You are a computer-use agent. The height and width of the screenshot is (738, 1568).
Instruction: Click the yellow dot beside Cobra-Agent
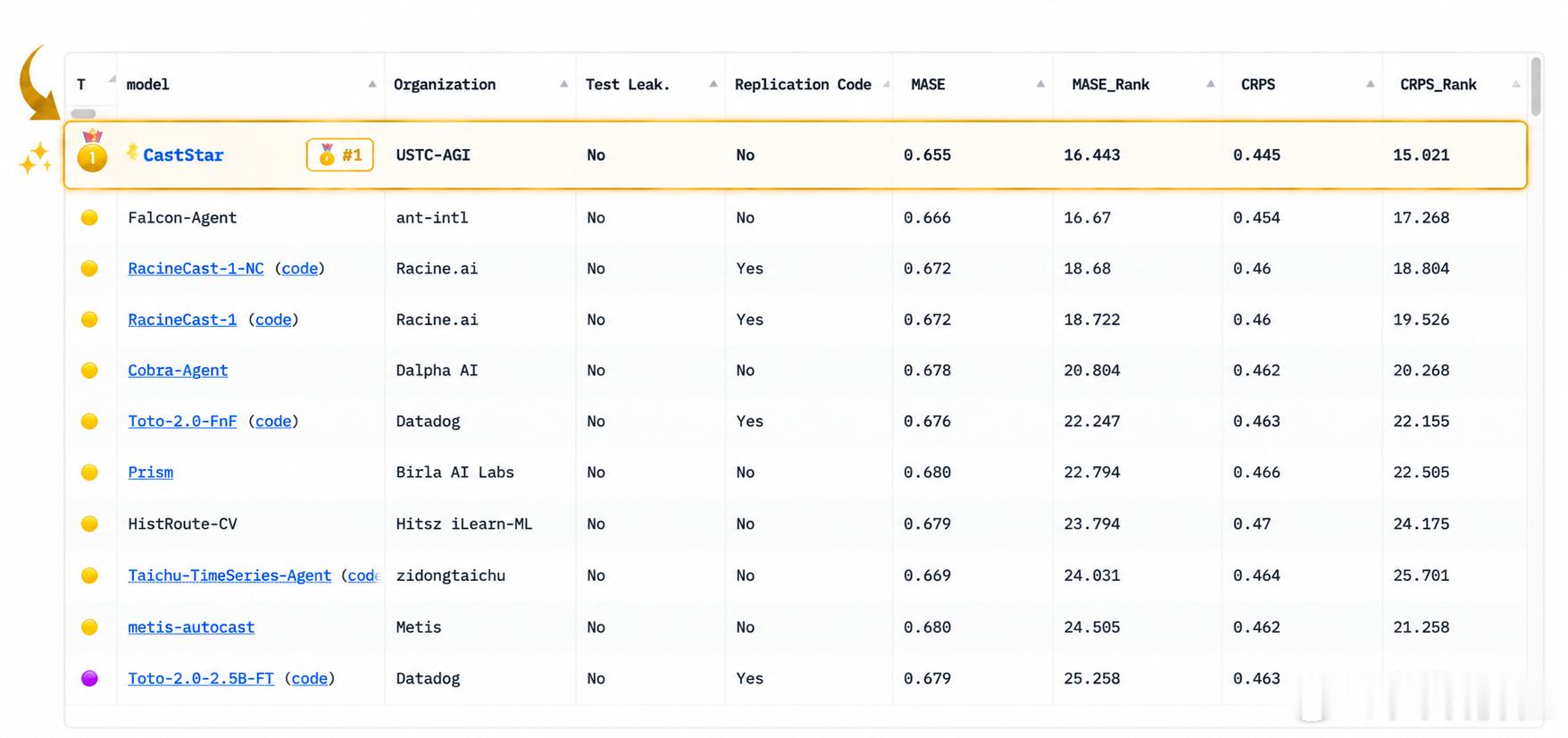click(x=89, y=370)
